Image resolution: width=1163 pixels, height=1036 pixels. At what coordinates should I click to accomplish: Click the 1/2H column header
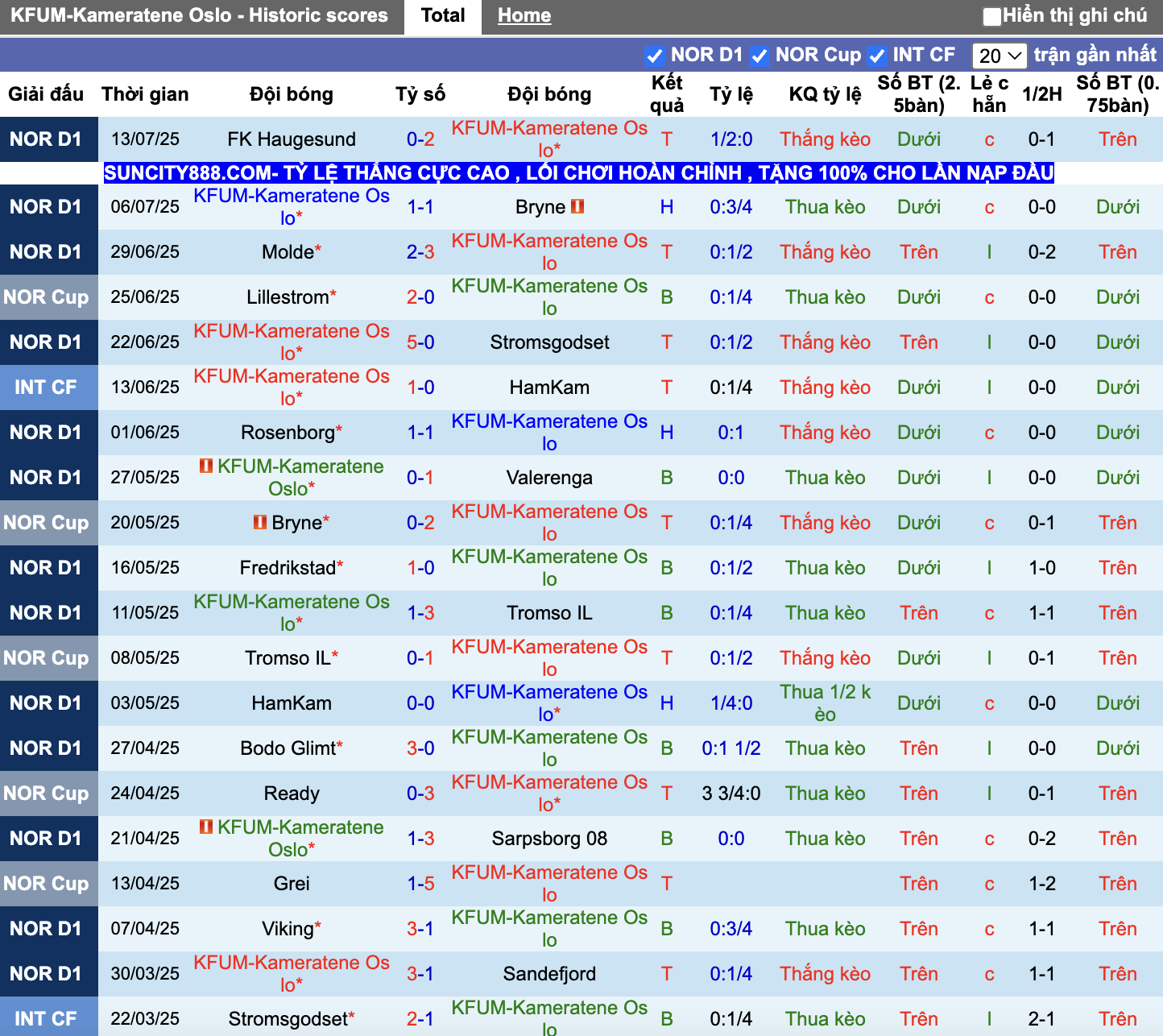coord(1041,94)
